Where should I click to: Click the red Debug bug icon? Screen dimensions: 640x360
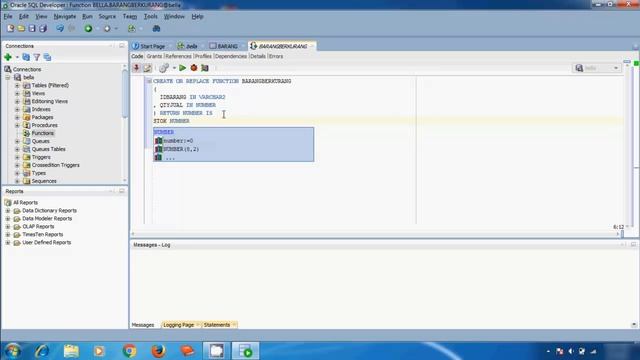point(194,68)
